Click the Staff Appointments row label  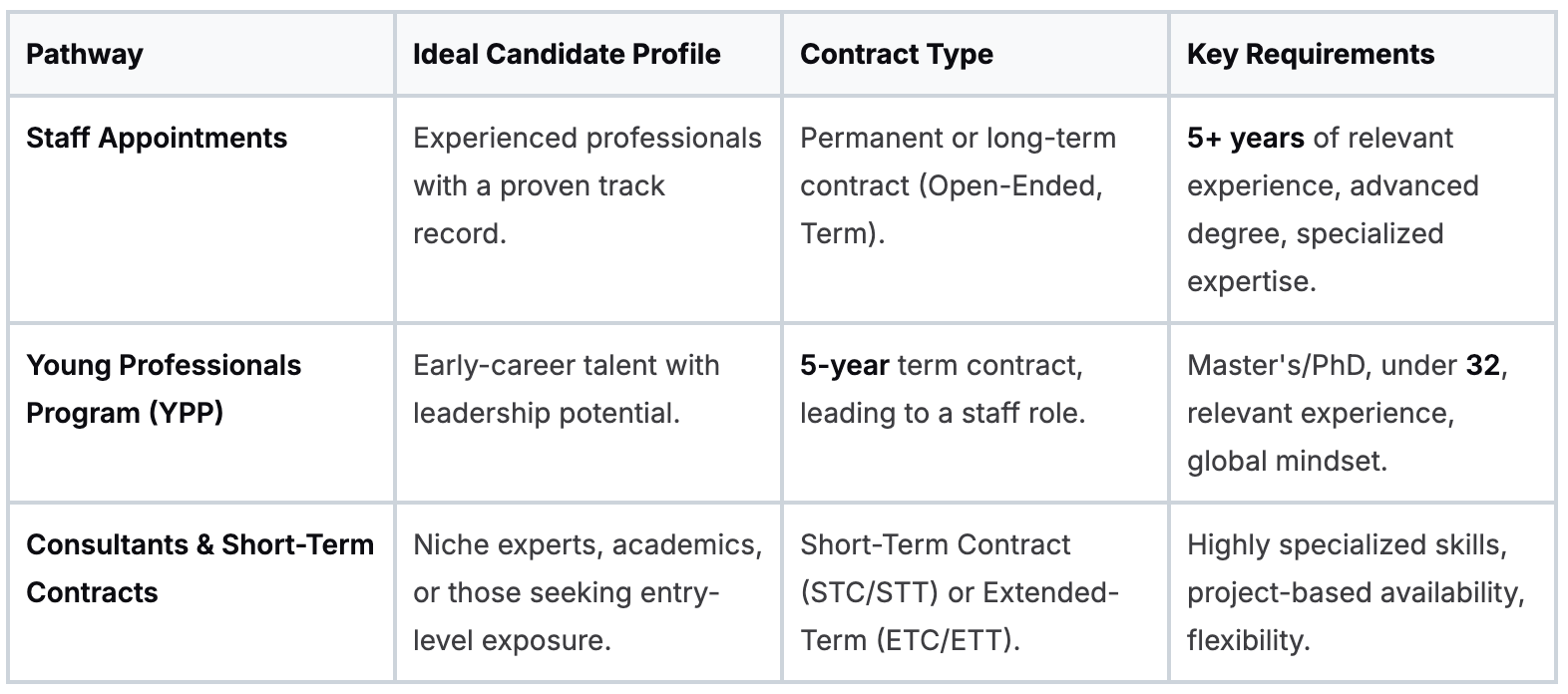pos(157,138)
